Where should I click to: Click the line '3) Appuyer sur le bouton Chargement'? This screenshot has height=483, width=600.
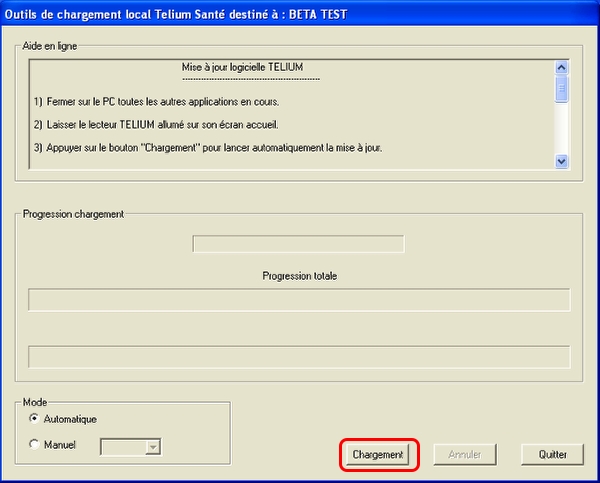[x=208, y=148]
